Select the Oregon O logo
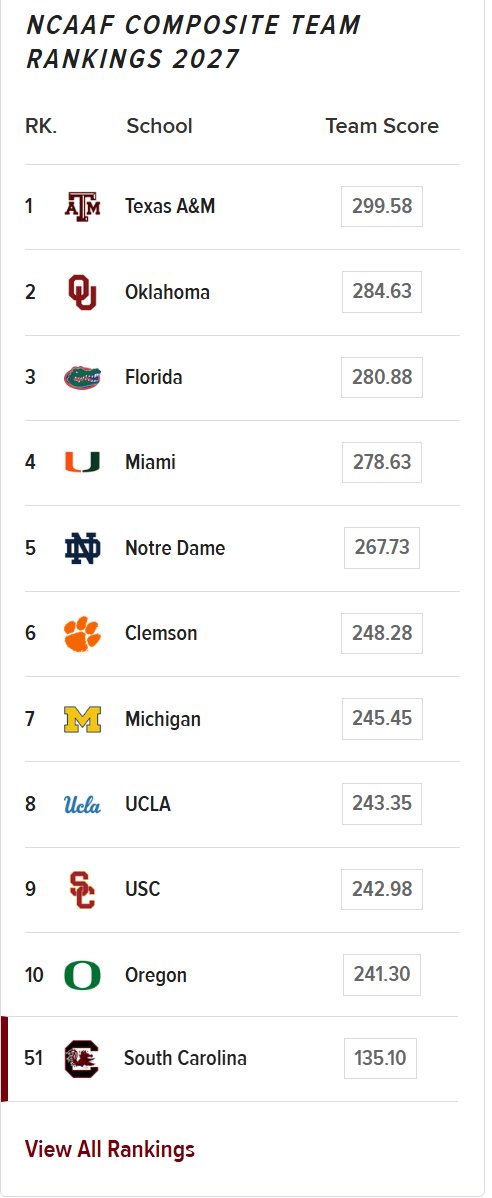This screenshot has height=1198, width=492. (83, 975)
